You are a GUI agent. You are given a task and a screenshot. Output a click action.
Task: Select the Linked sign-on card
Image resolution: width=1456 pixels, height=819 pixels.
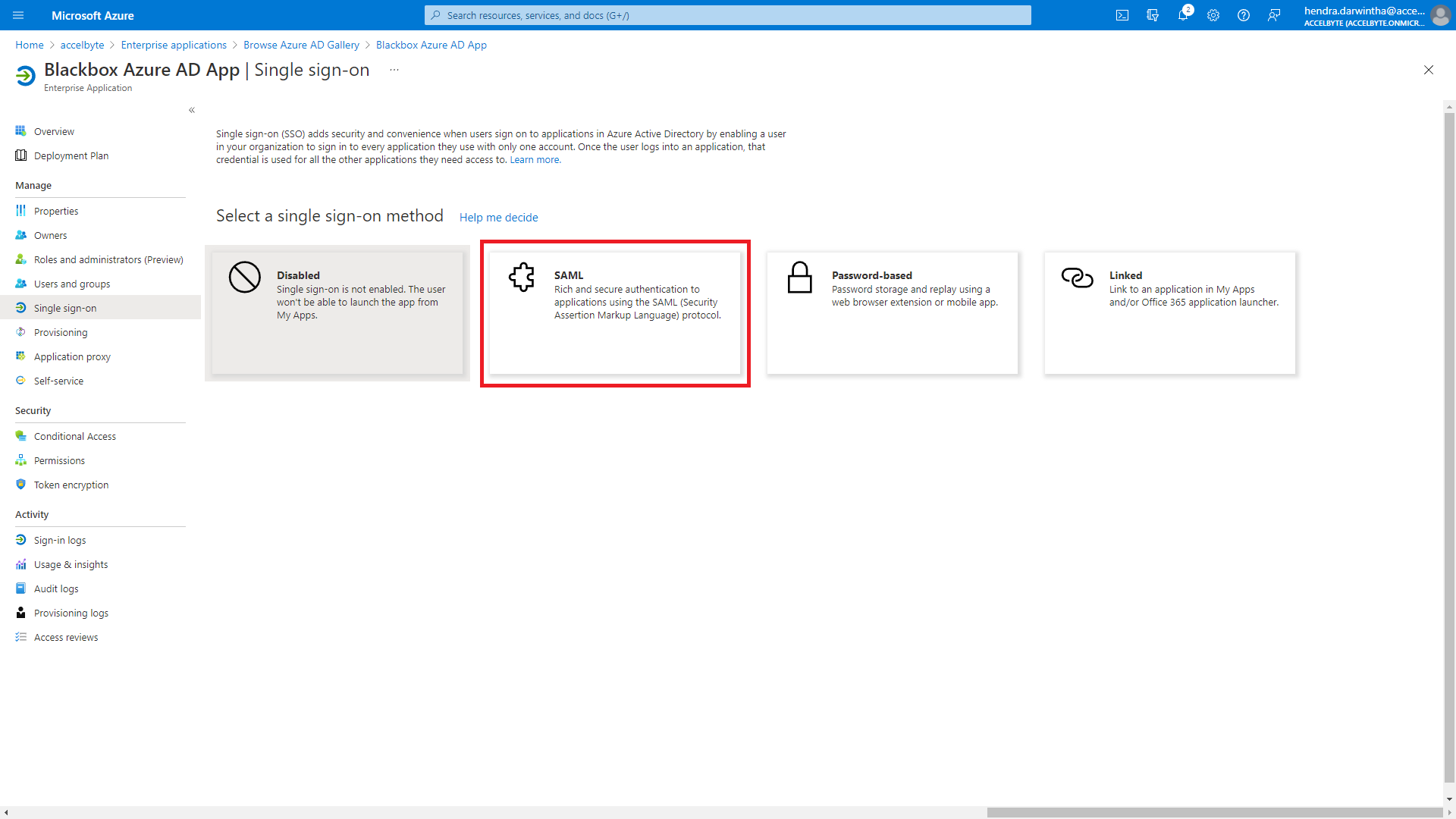tap(1170, 313)
